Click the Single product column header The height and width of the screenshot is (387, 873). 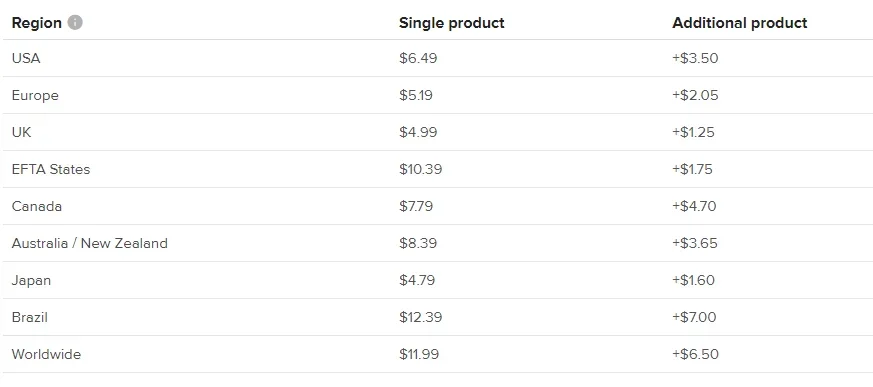(x=452, y=23)
